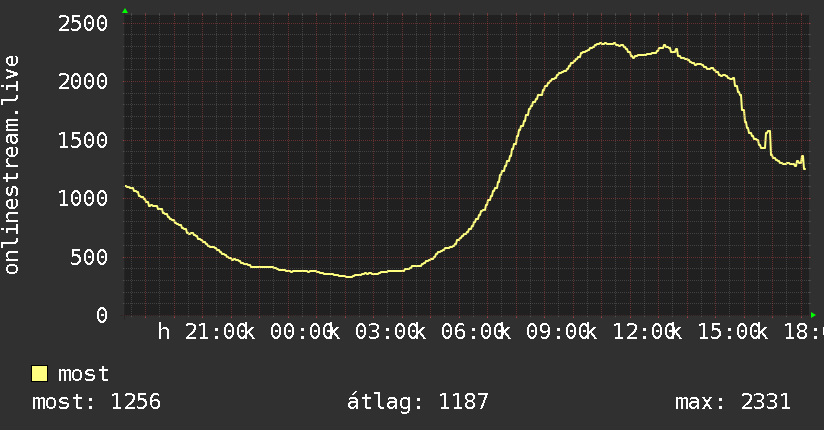Click the 2500 y-axis label
Image resolution: width=824 pixels, height=430 pixels.
(83, 24)
